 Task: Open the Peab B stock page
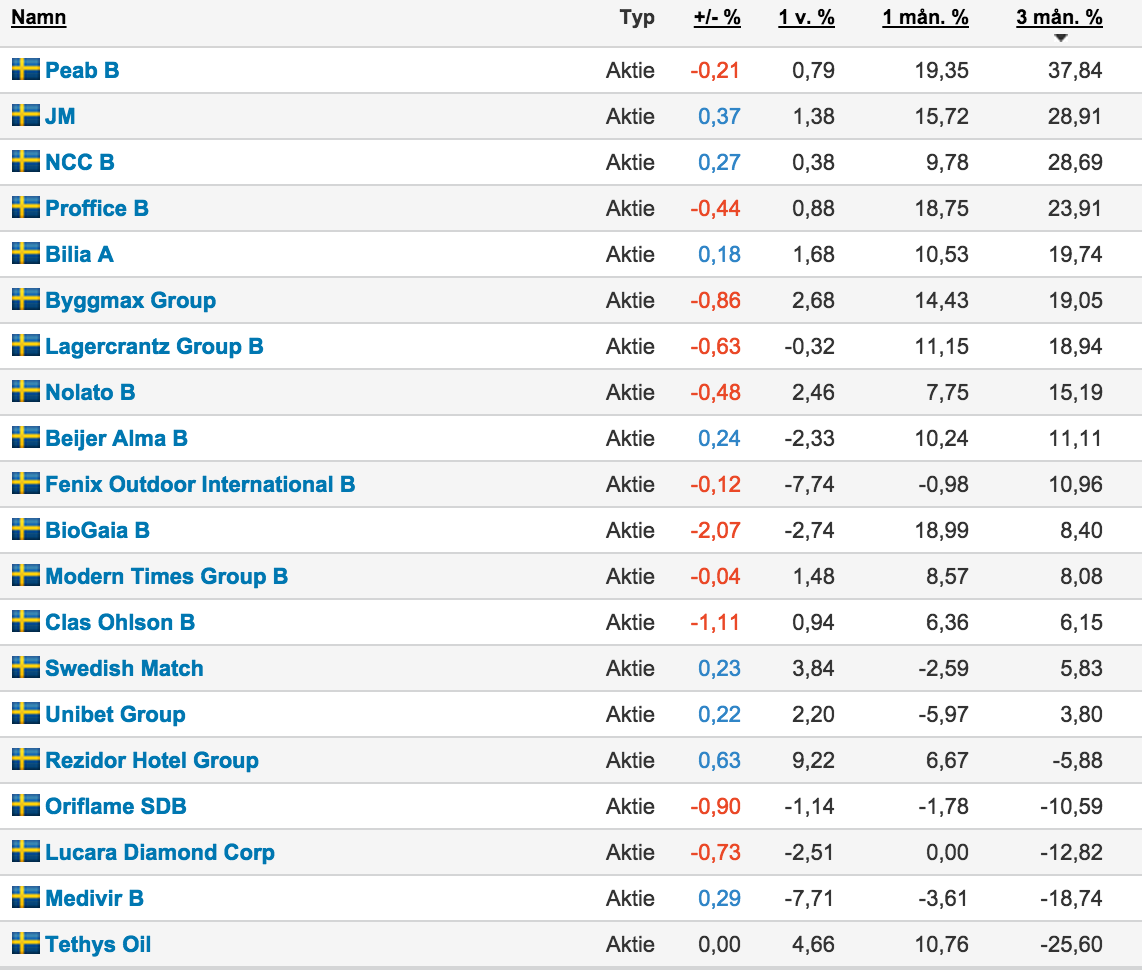tap(82, 70)
